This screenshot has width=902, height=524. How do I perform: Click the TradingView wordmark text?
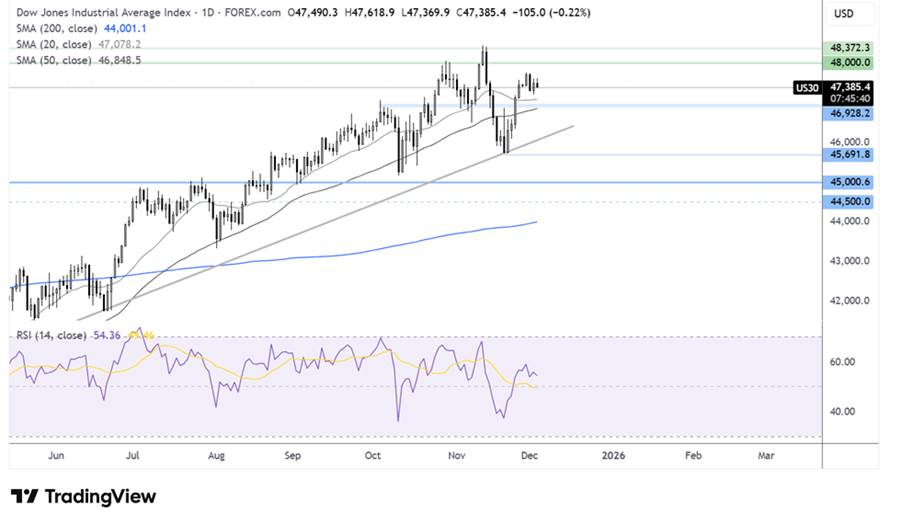(100, 496)
